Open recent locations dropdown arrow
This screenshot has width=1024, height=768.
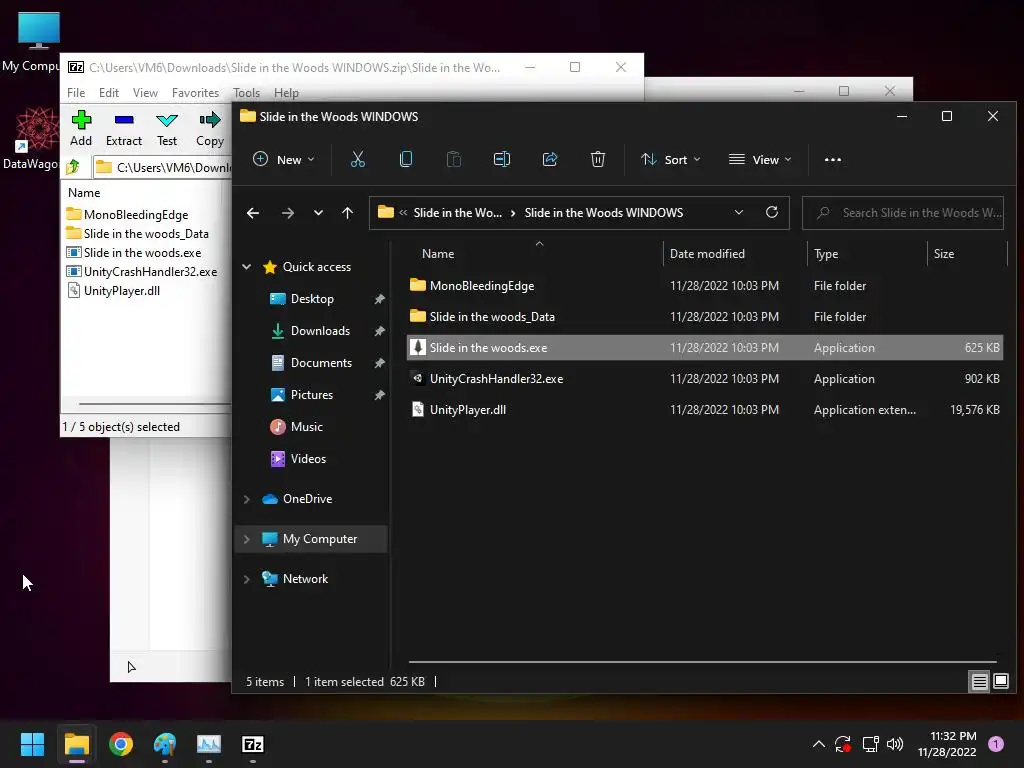point(318,213)
